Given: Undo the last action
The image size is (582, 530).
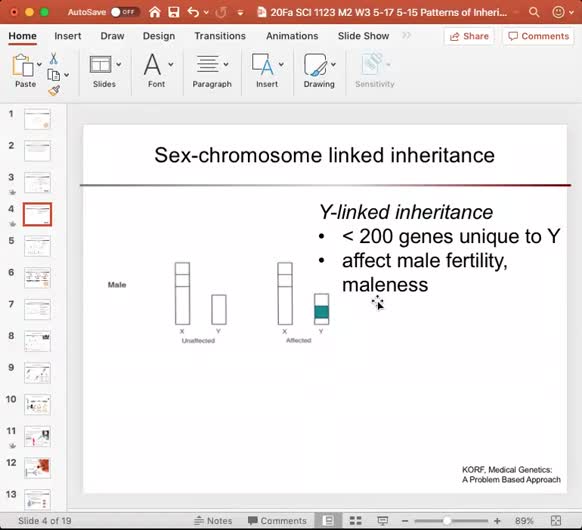Looking at the screenshot, I should click(193, 12).
